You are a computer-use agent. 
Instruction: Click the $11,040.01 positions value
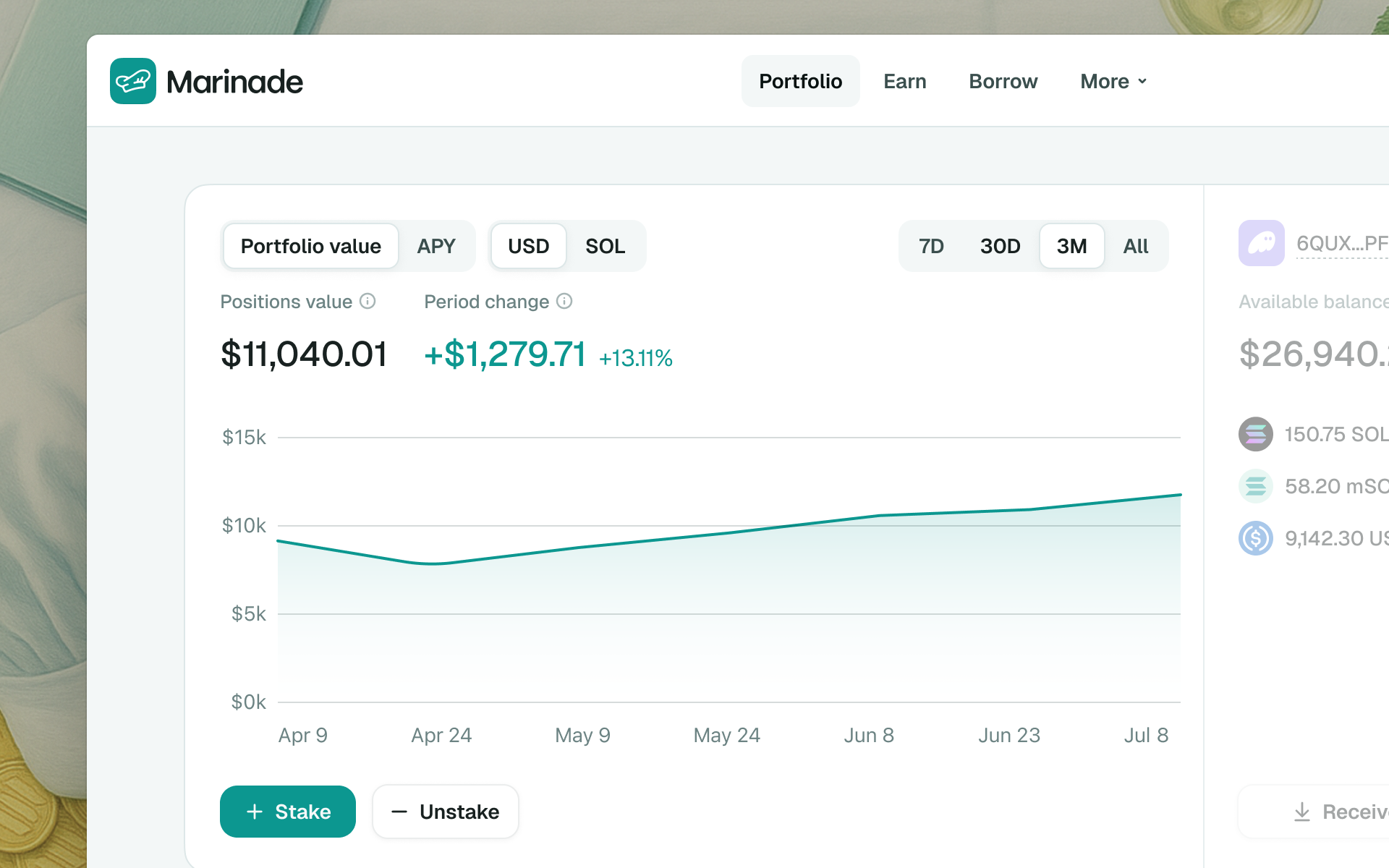pyautogui.click(x=304, y=354)
